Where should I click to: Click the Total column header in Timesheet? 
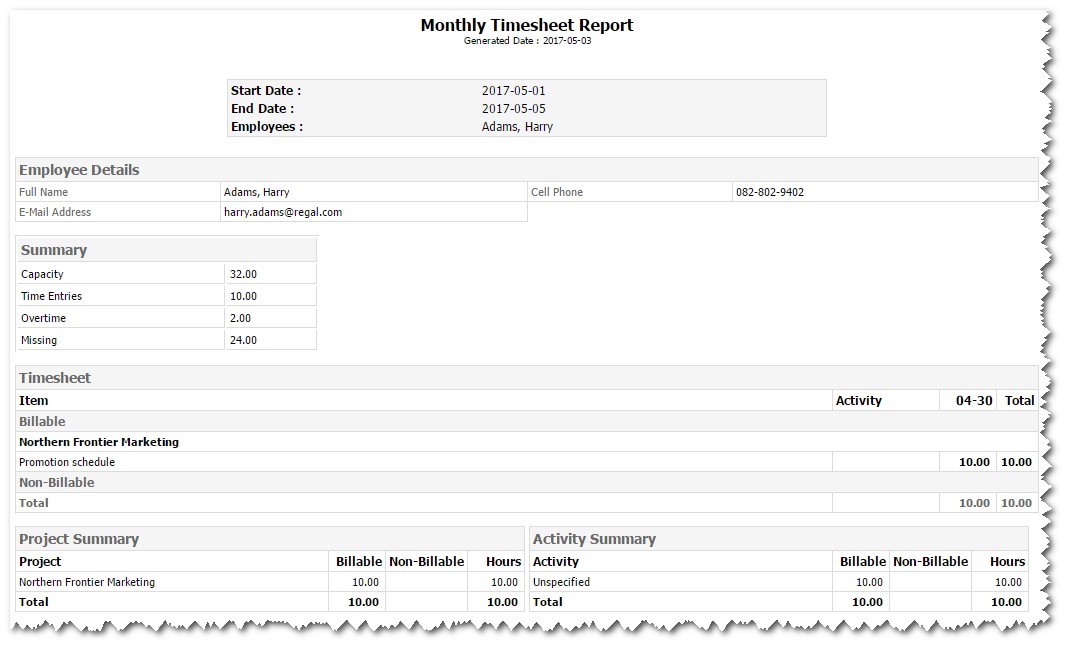(1019, 401)
